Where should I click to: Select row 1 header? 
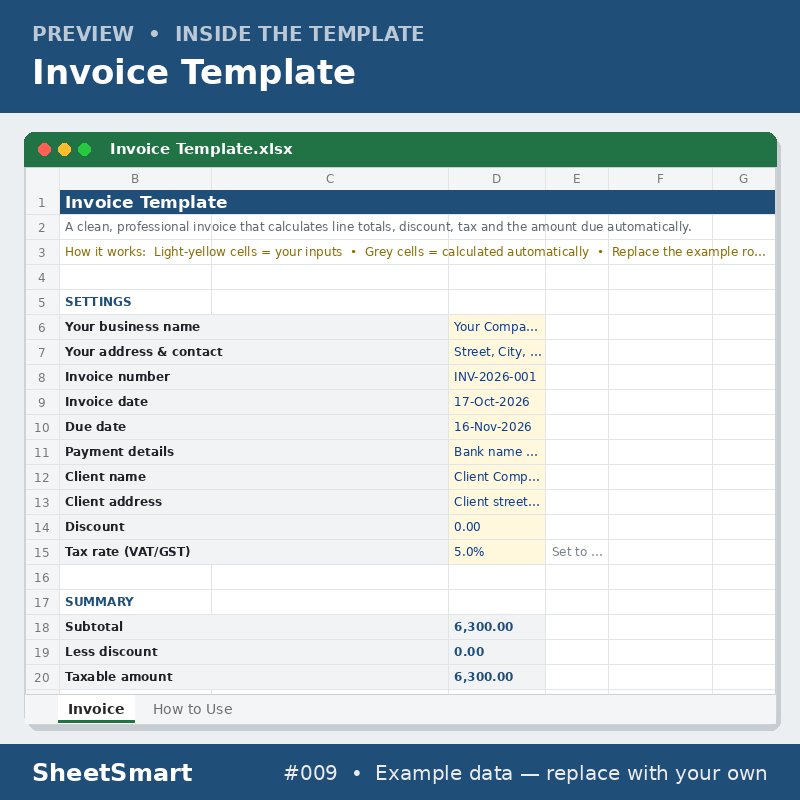[42, 203]
